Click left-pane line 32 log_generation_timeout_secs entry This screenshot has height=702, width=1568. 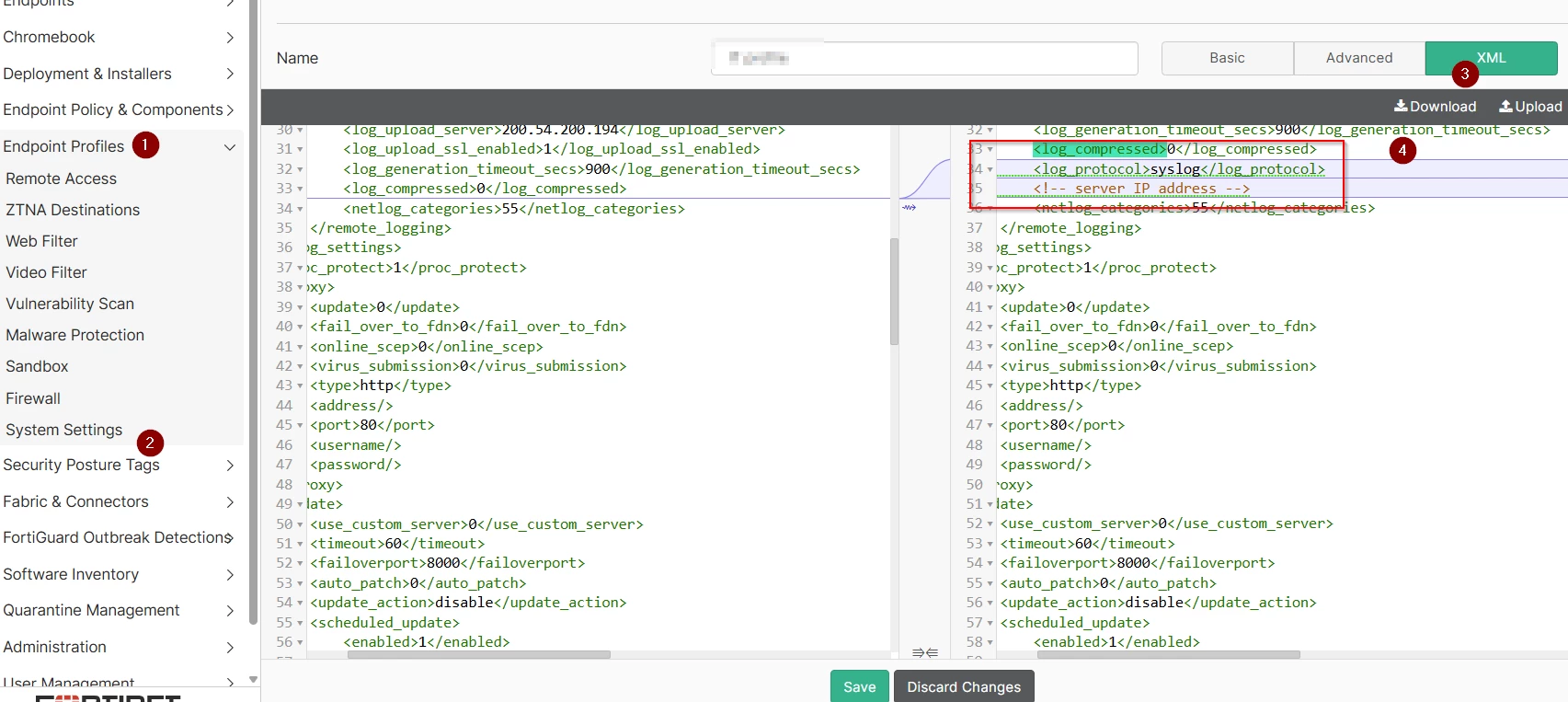[x=601, y=169]
